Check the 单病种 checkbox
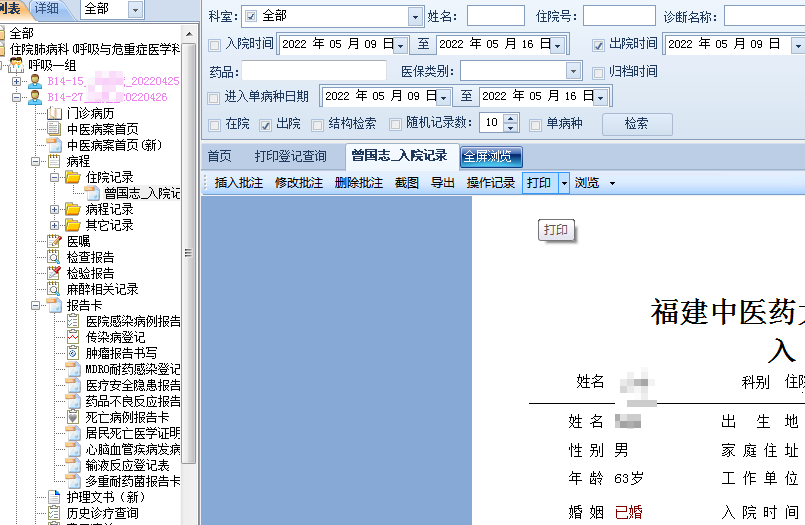Image resolution: width=805 pixels, height=525 pixels. pyautogui.click(x=535, y=125)
